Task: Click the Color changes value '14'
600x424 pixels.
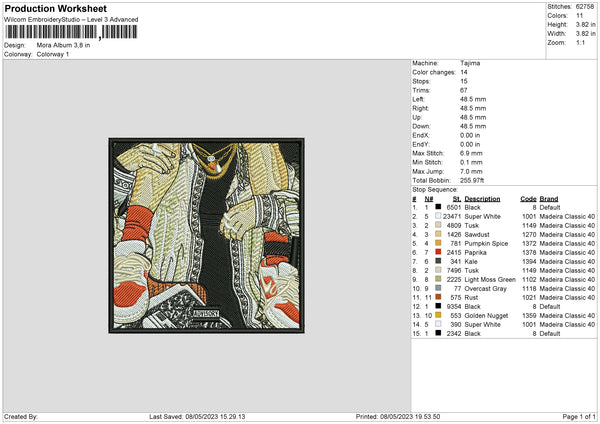Action: (x=464, y=72)
